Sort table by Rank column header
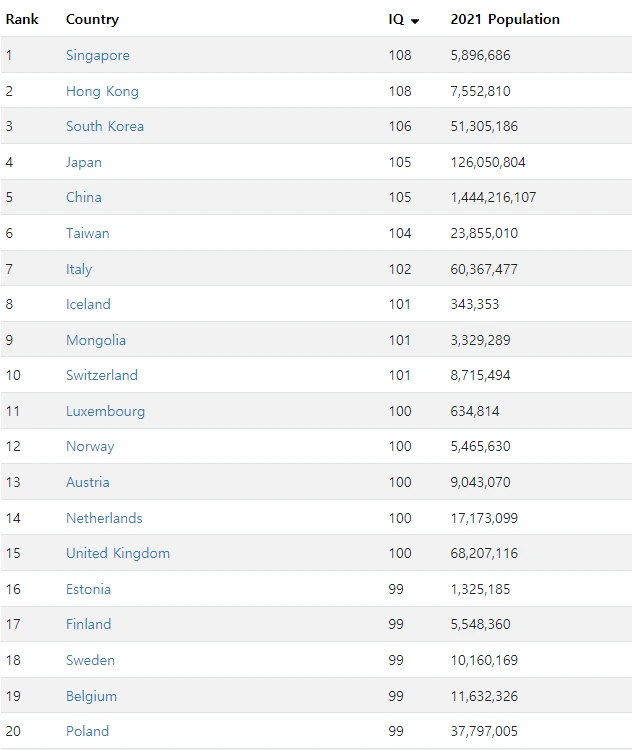Image resolution: width=635 pixels, height=750 pixels. 22,19
